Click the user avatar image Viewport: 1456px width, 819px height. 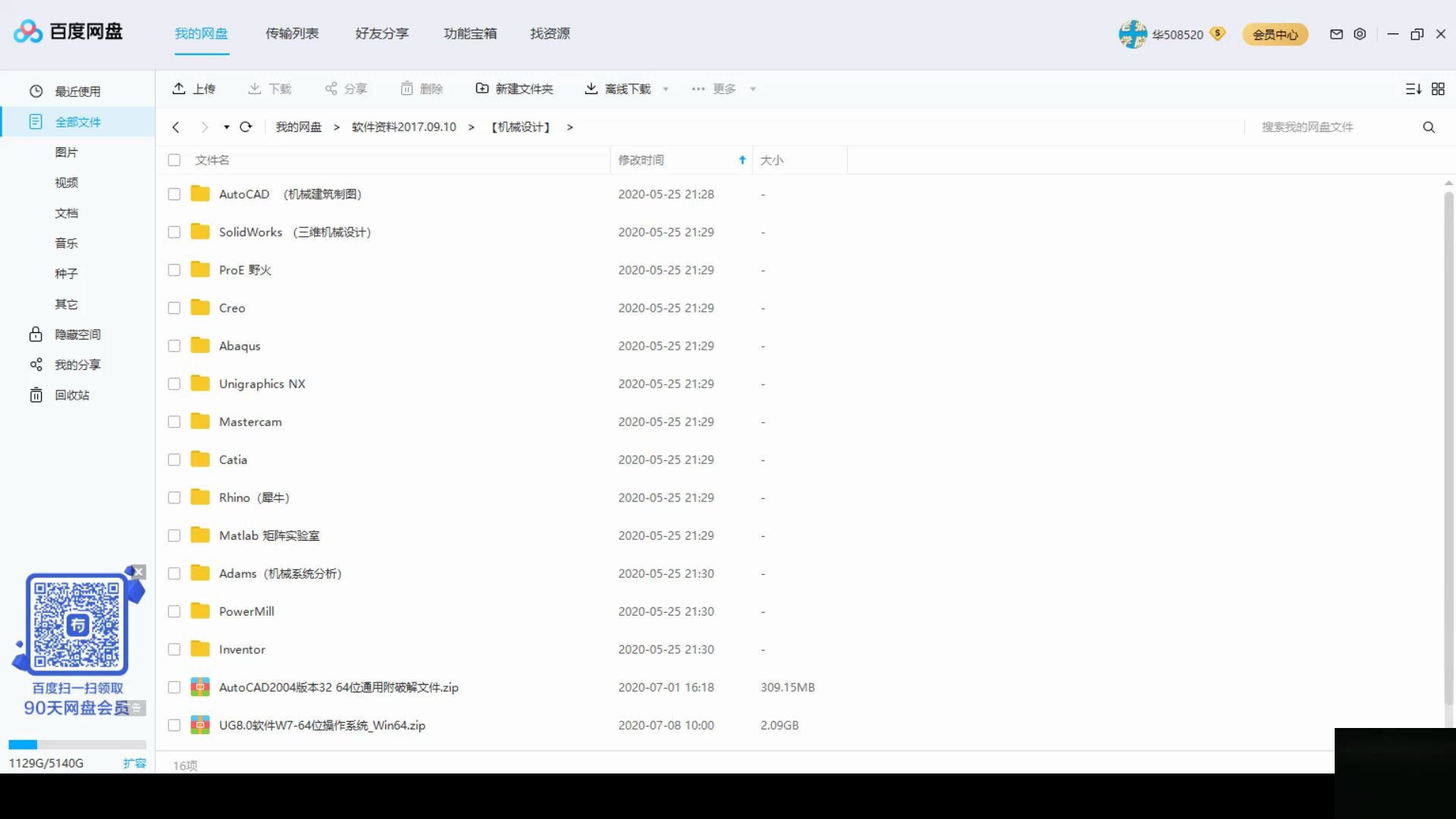pos(1133,34)
